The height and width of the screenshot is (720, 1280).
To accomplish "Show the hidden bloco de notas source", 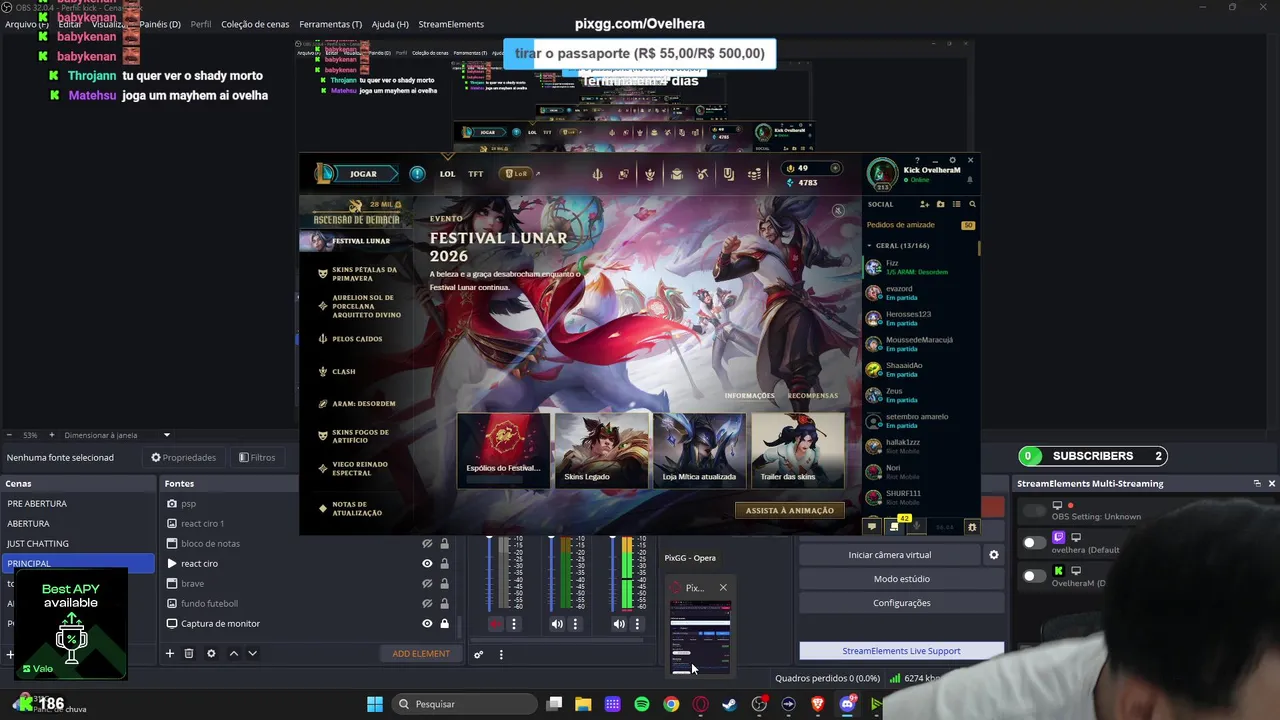I will click(x=427, y=543).
